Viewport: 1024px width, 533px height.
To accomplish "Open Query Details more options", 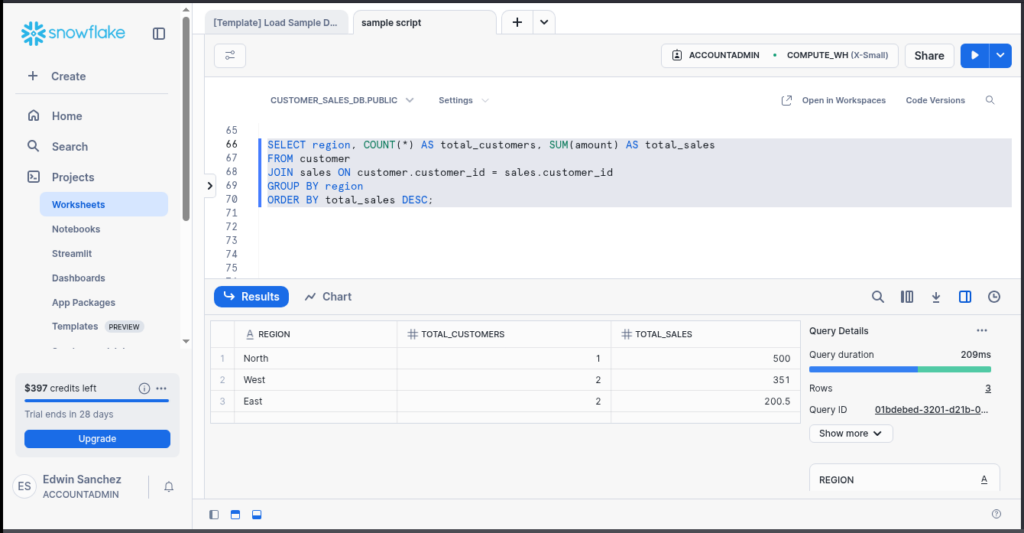I will [x=982, y=331].
